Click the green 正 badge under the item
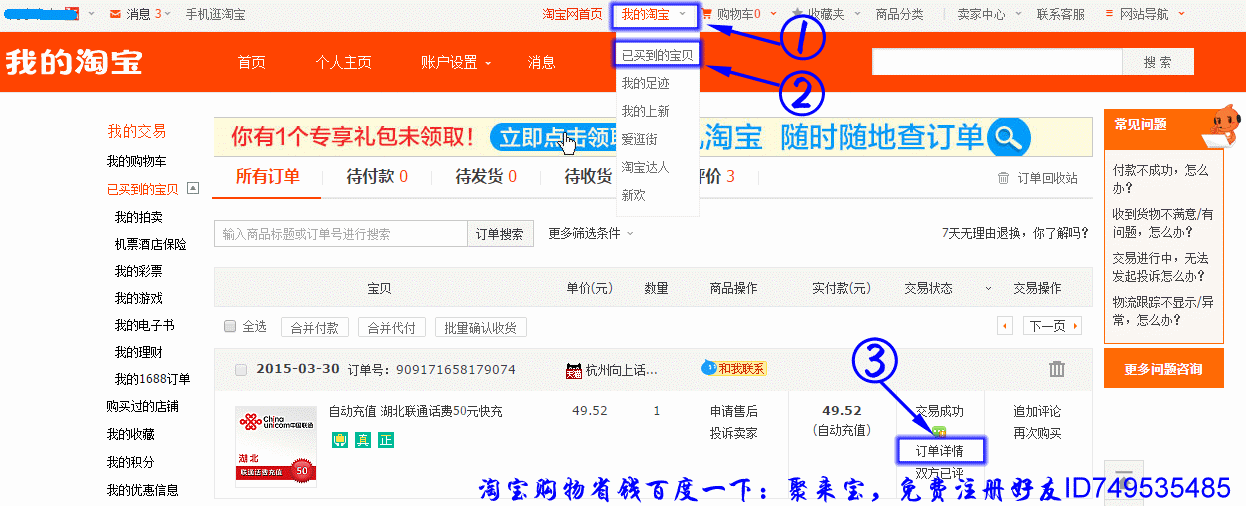The image size is (1246, 506). pos(385,440)
